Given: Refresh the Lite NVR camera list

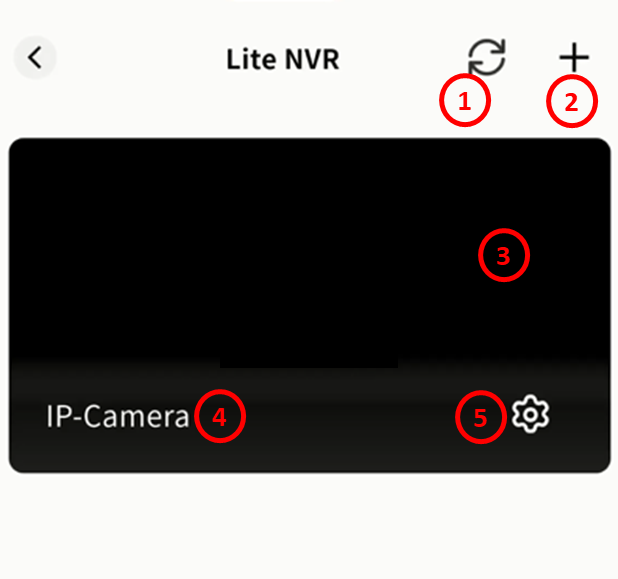Looking at the screenshot, I should click(x=487, y=58).
